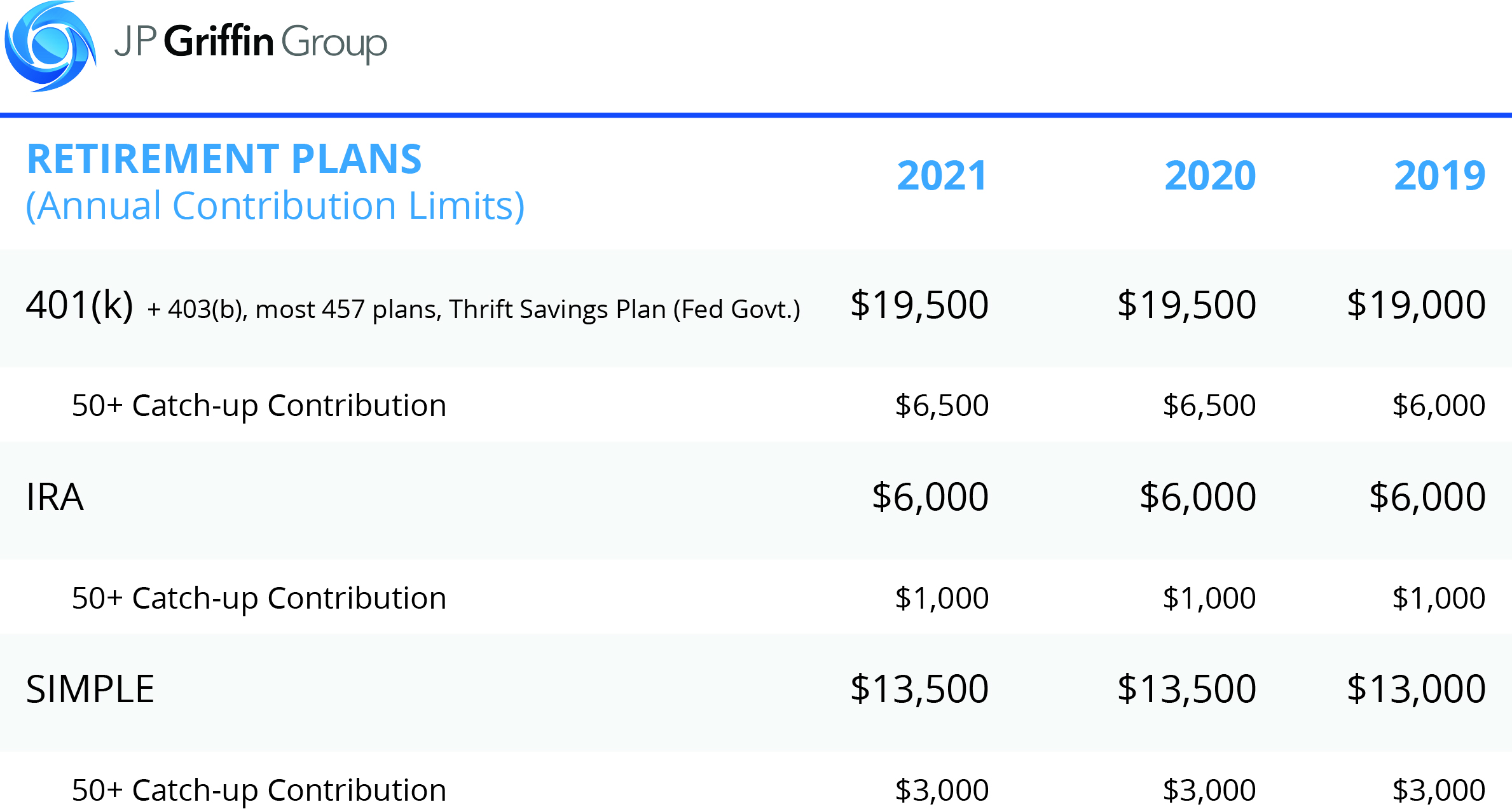This screenshot has height=809, width=1512.
Task: Click the Annual Contribution Limits subtitle
Action: [275, 206]
